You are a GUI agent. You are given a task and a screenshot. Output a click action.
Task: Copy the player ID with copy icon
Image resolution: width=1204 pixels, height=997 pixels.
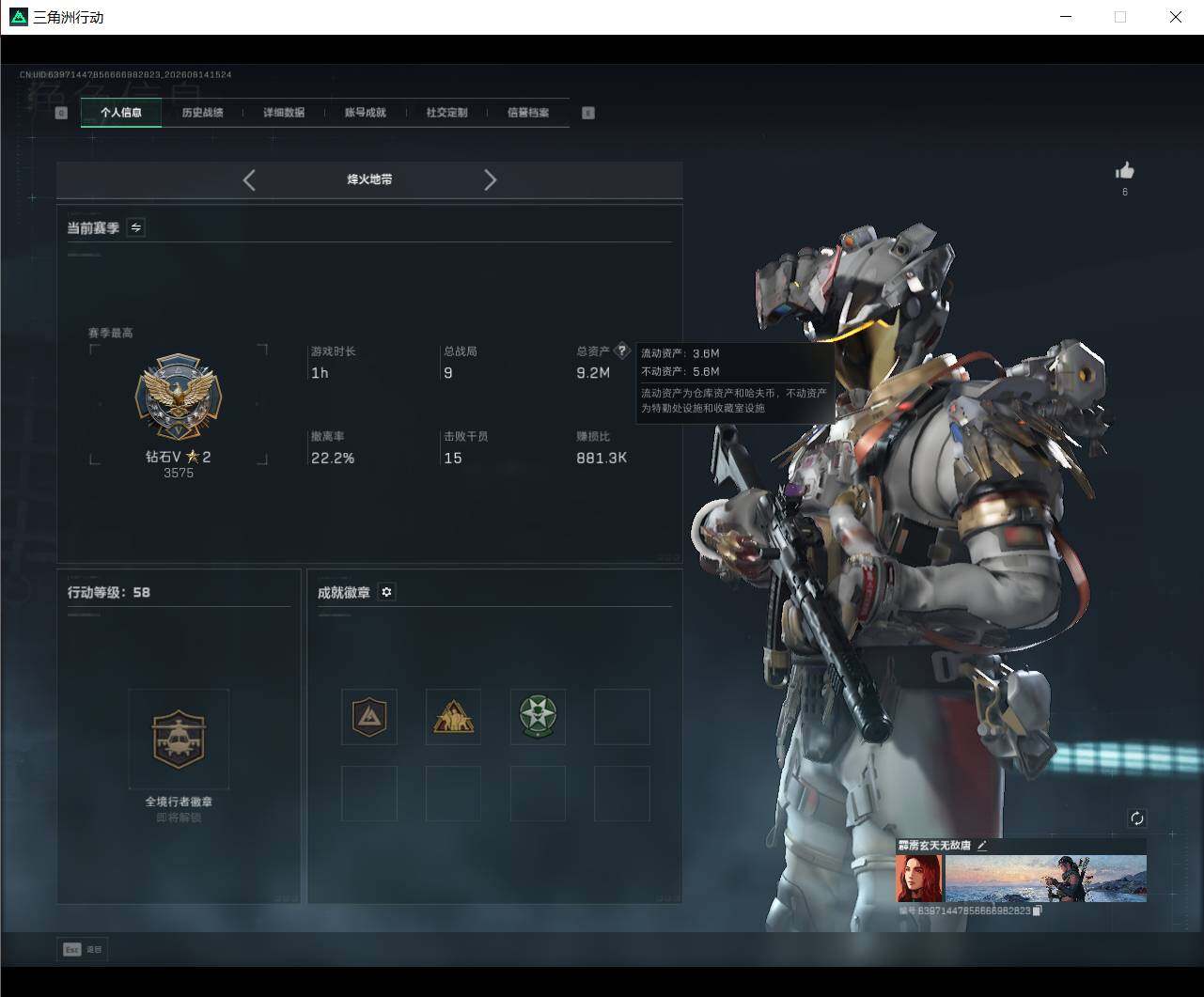click(1038, 911)
